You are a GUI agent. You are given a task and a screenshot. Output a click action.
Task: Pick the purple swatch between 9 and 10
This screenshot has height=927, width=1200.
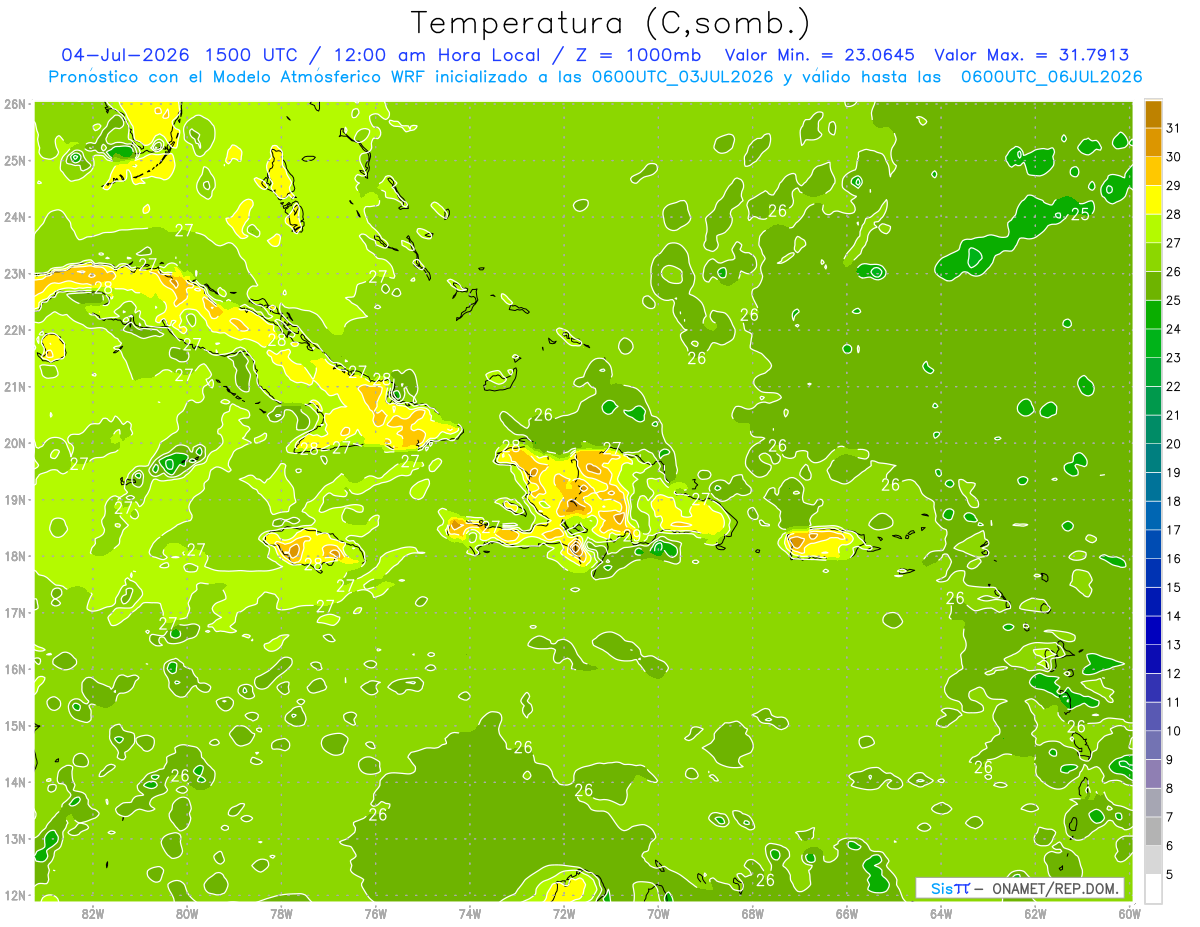coord(1153,745)
